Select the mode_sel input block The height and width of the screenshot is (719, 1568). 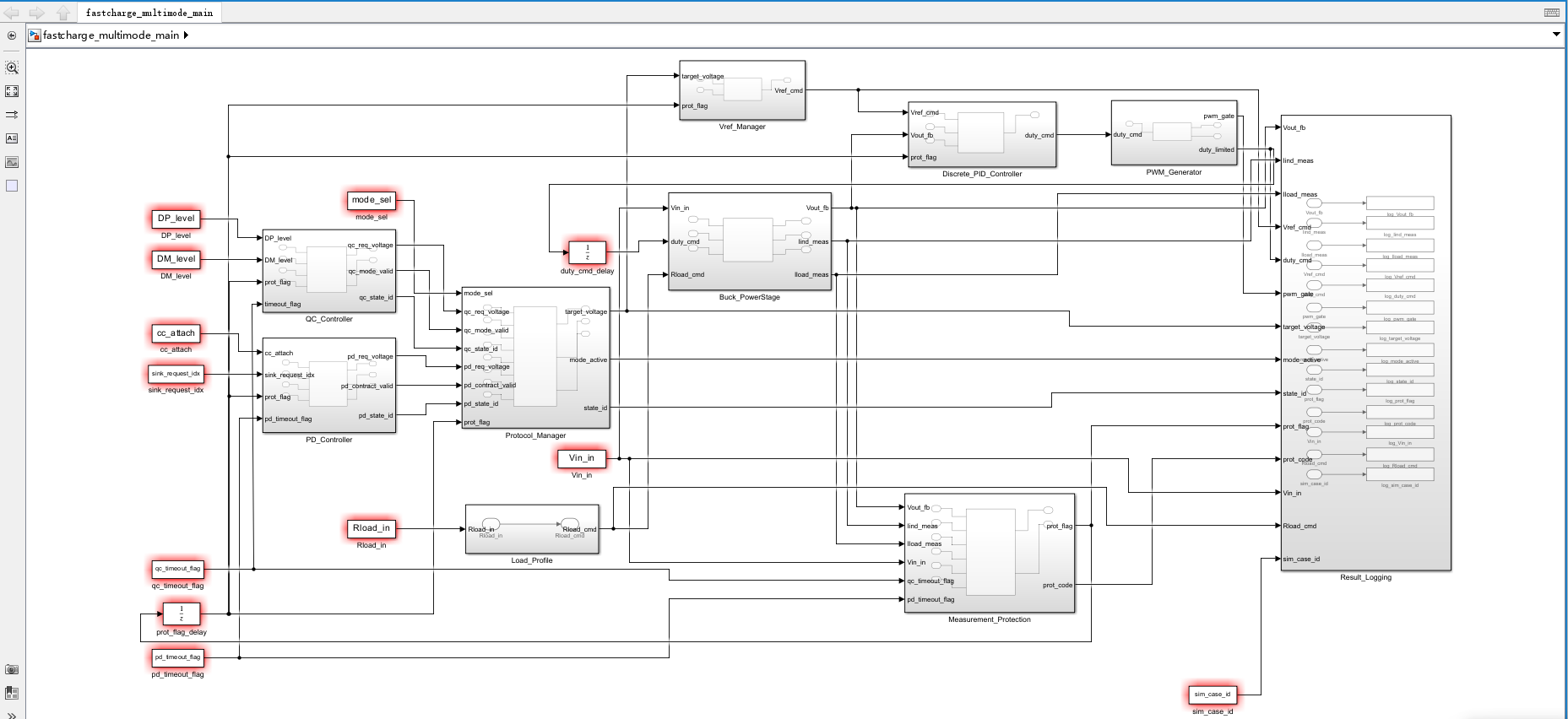pos(372,200)
